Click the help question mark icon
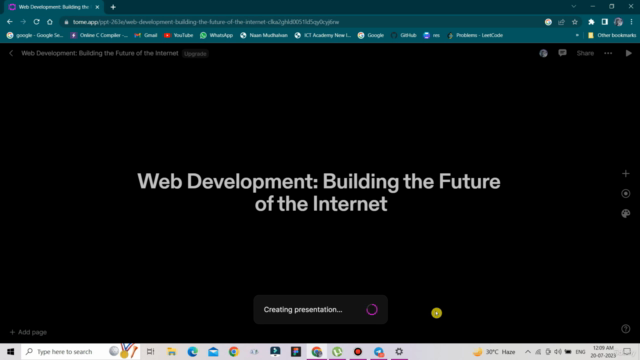This screenshot has height=360, width=640. pyautogui.click(x=625, y=329)
